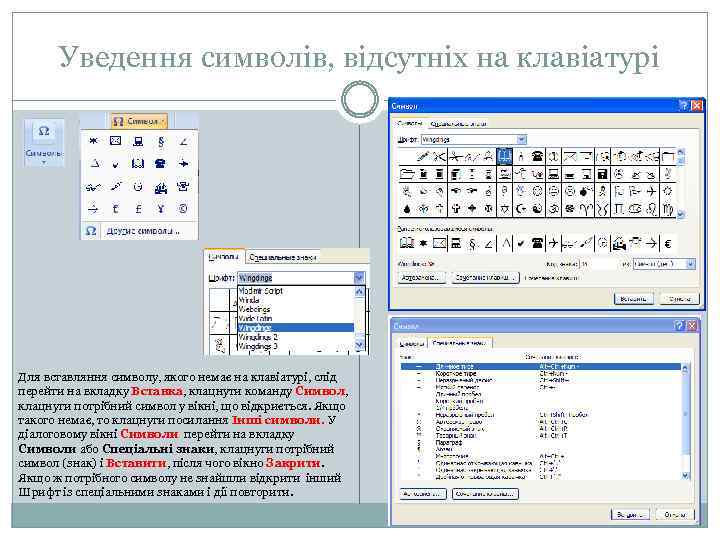Switch to Специальные знаки tab in upper dialog

tap(458, 124)
